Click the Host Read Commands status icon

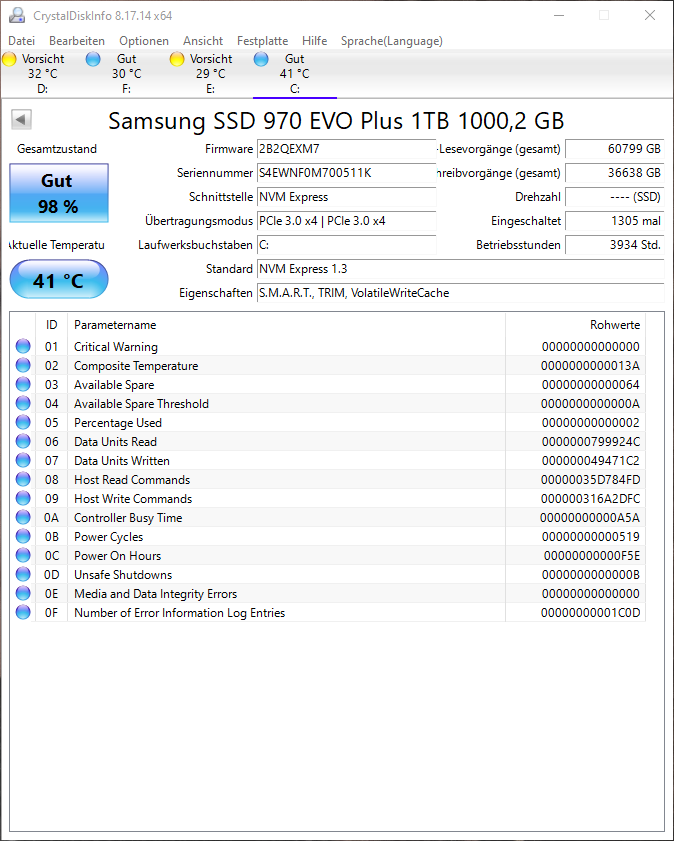coord(23,479)
